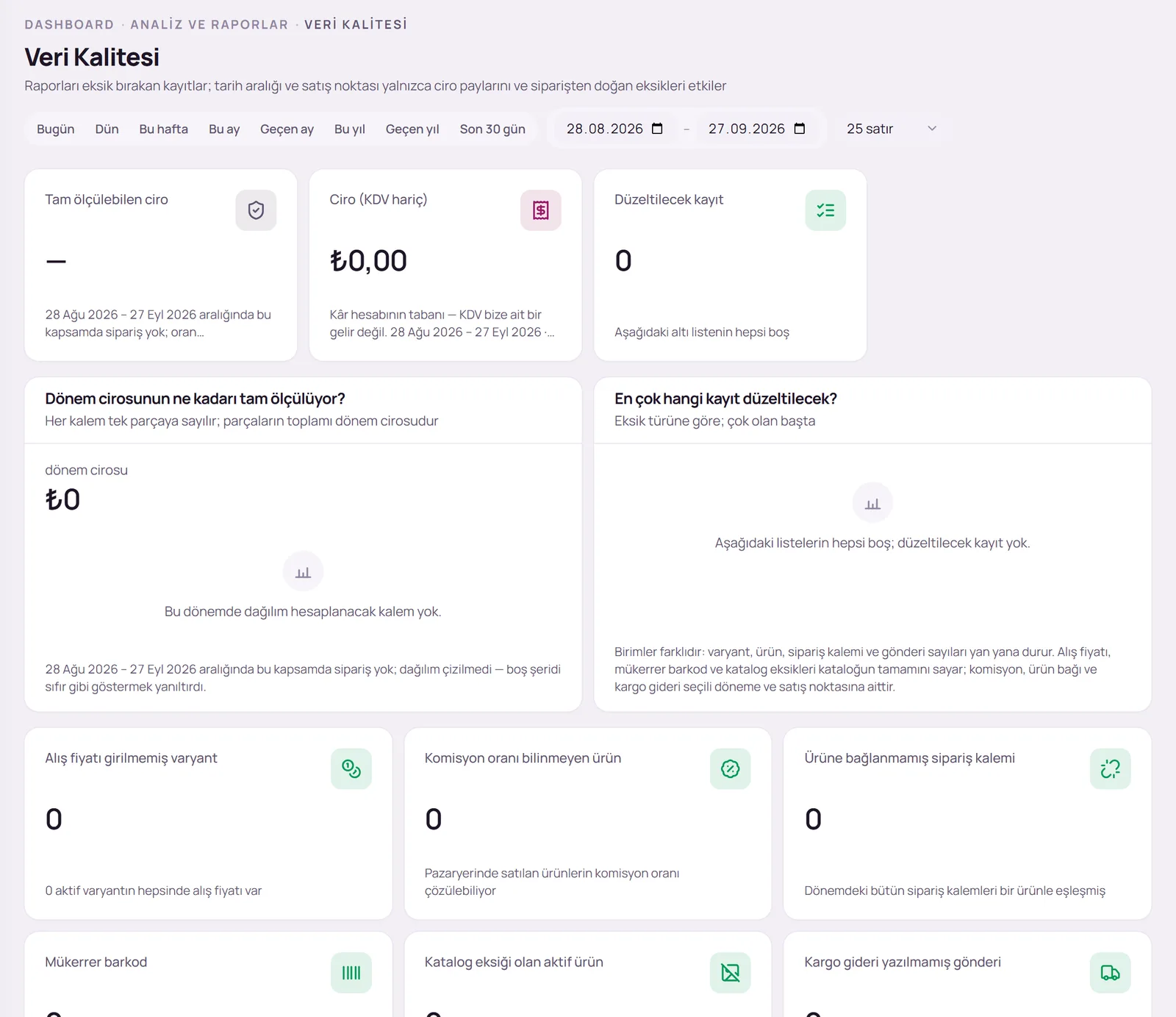Open end date calendar picker icon

[x=800, y=129]
